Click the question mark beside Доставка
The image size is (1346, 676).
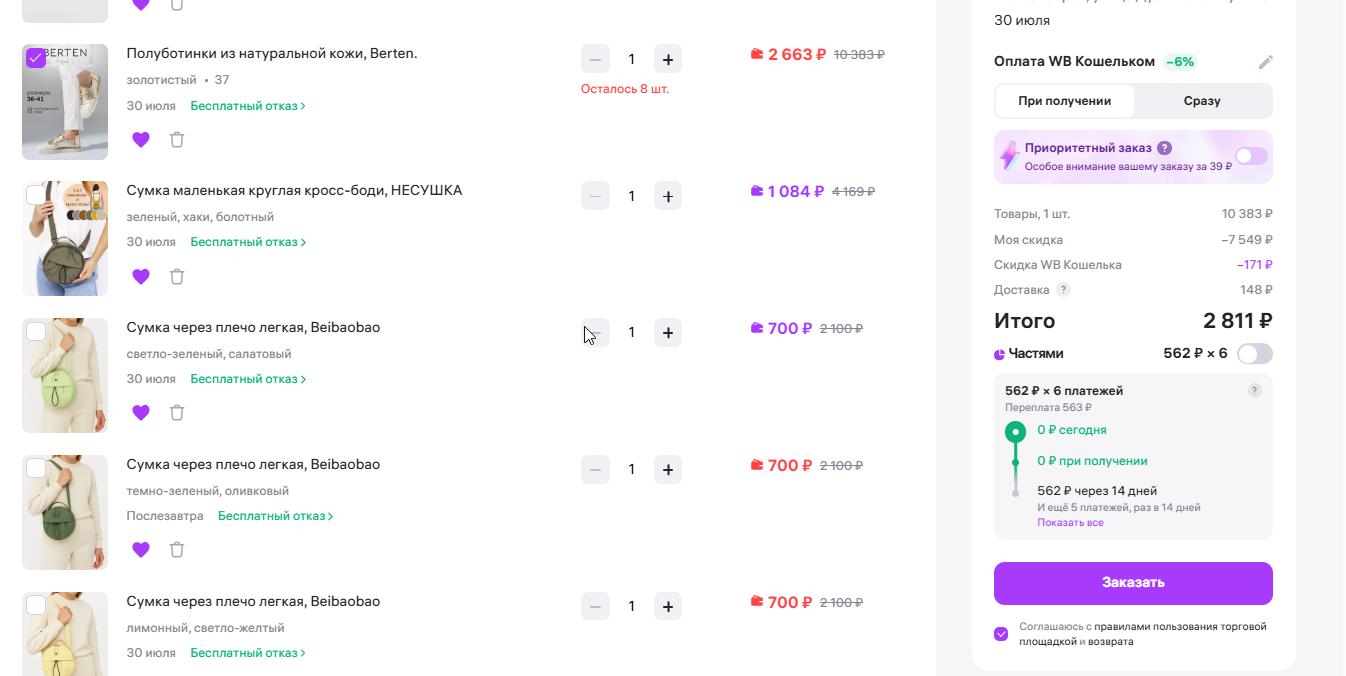(1064, 290)
